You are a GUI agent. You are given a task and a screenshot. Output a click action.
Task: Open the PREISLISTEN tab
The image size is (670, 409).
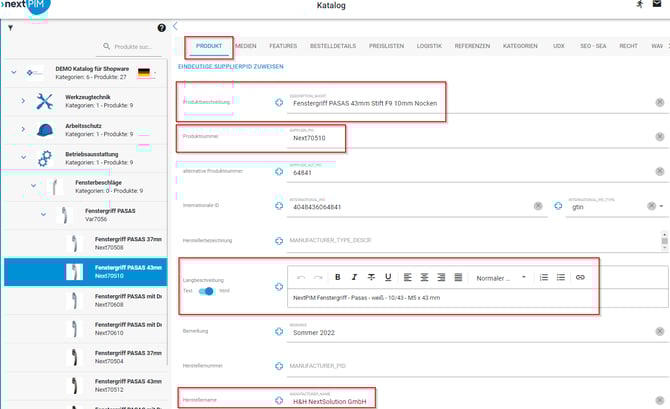(386, 46)
